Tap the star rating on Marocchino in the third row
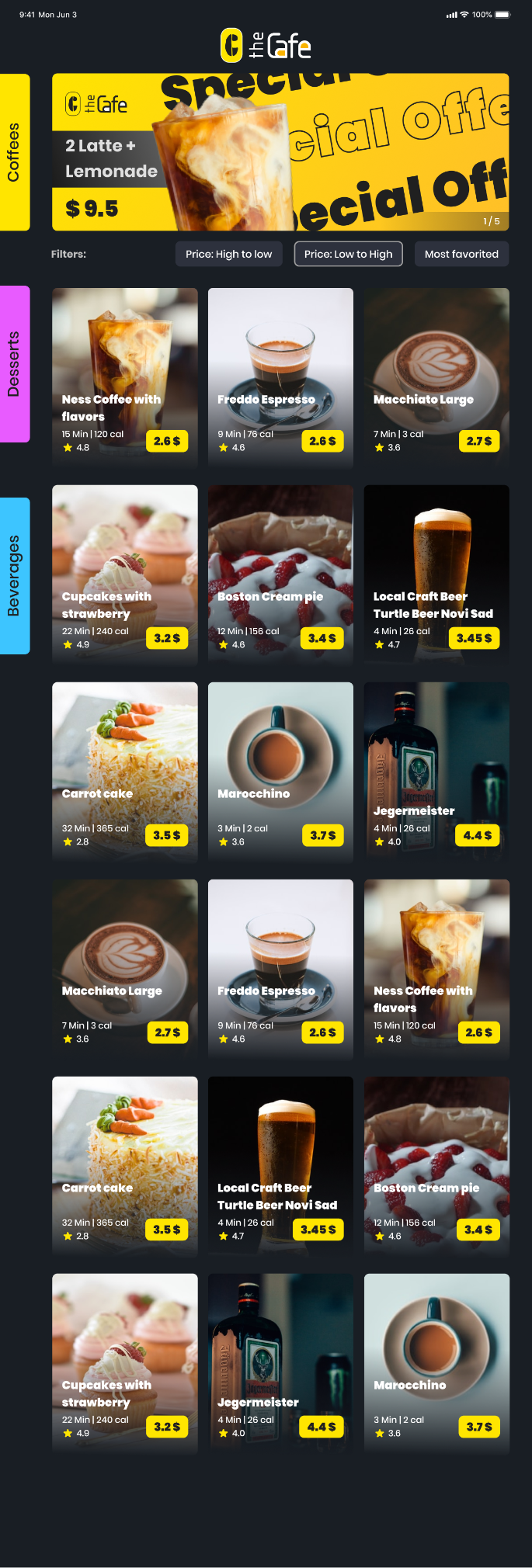 click(231, 841)
